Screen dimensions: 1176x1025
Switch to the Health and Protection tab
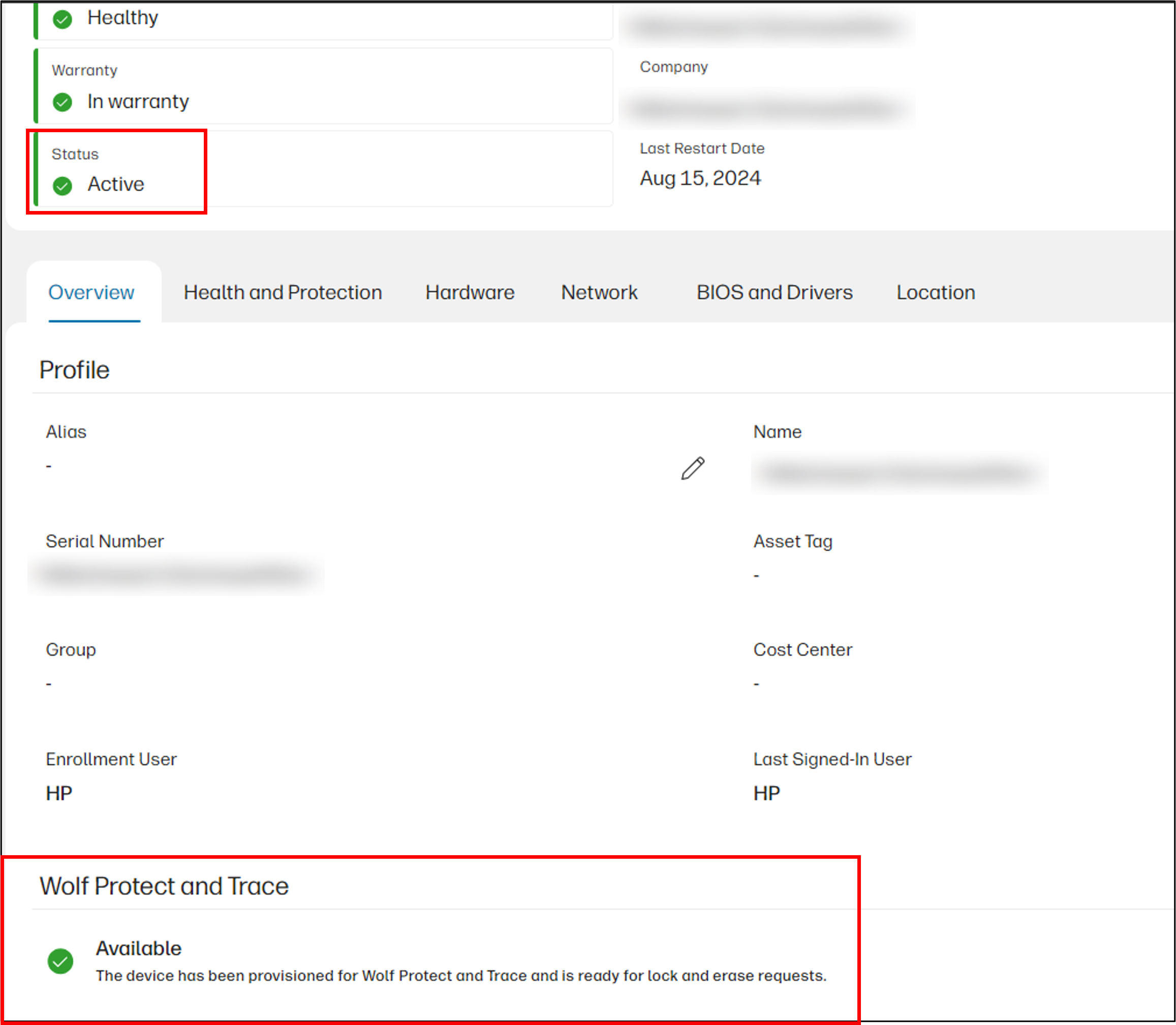[283, 292]
